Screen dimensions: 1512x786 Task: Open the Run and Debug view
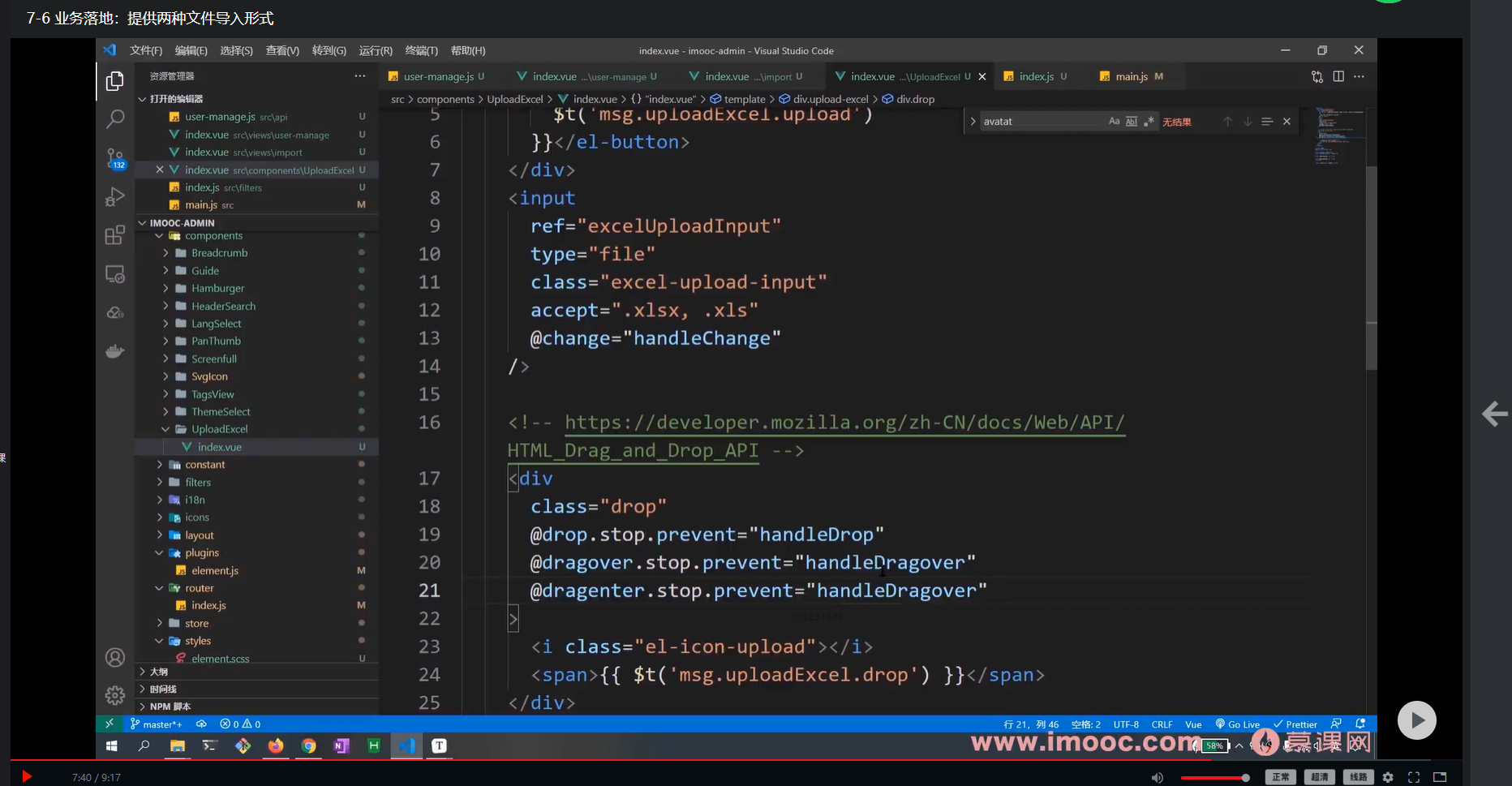[x=115, y=196]
